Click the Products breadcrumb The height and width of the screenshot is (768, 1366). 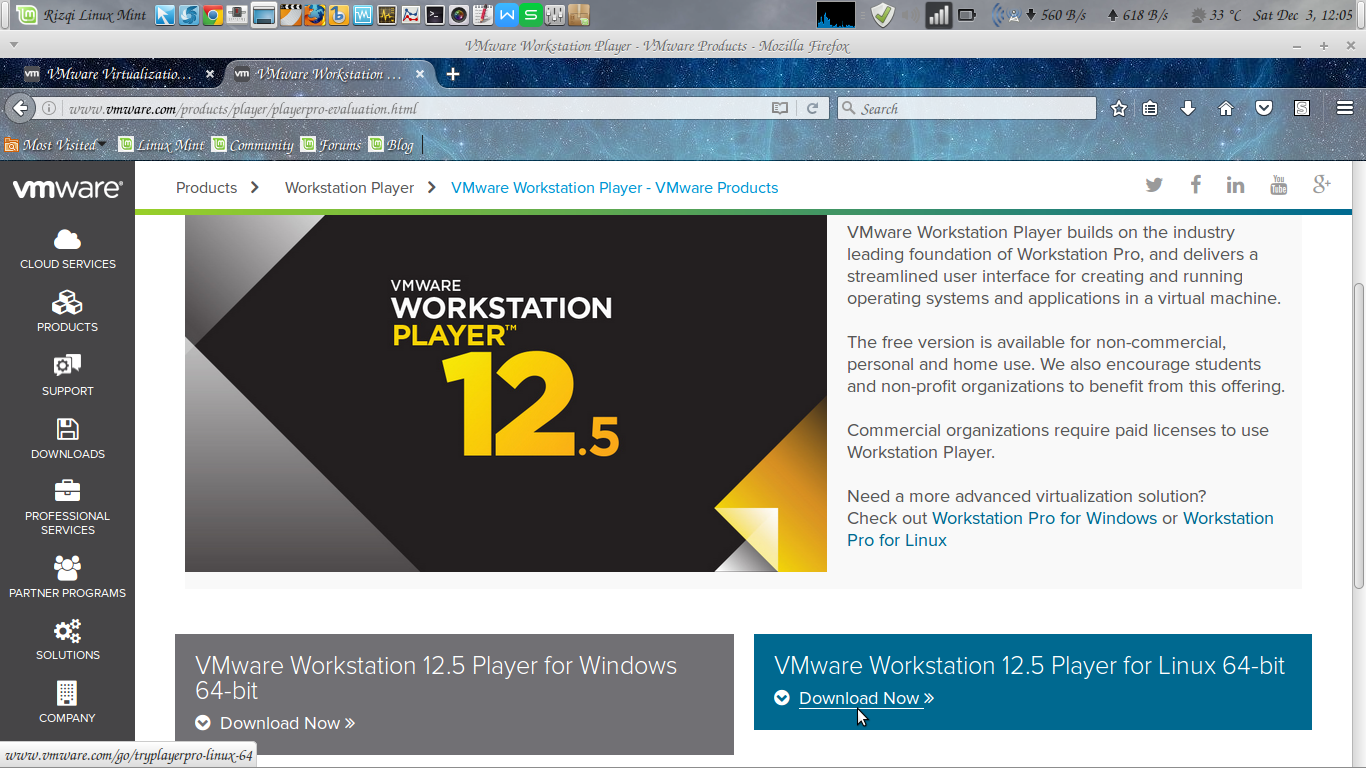pos(206,188)
